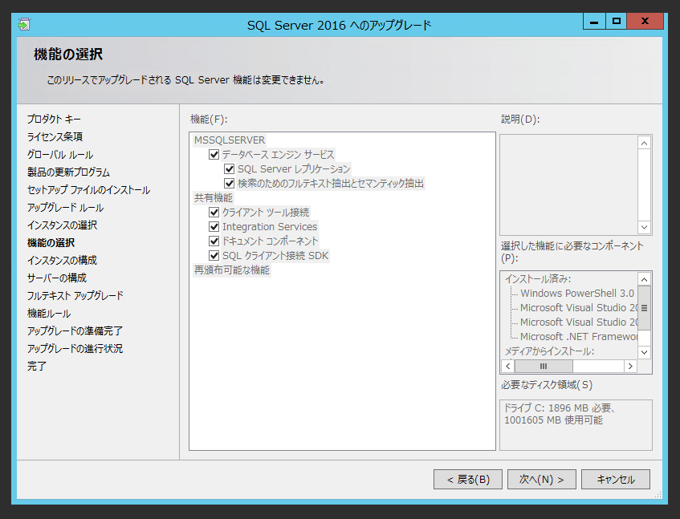
Task: Select 完了 step in sidebar
Action: (36, 366)
